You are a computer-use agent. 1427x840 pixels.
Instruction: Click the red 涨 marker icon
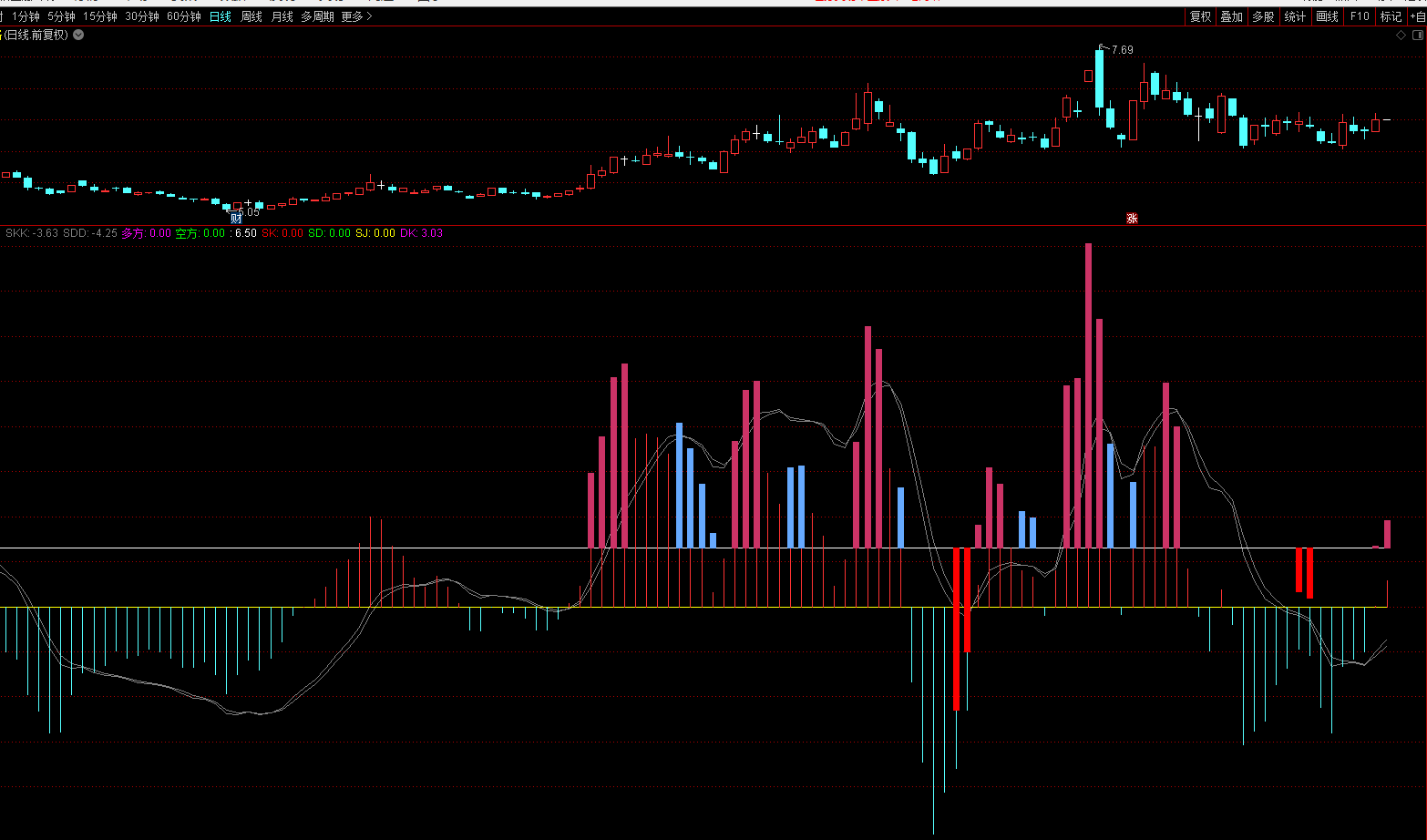pyautogui.click(x=1132, y=219)
